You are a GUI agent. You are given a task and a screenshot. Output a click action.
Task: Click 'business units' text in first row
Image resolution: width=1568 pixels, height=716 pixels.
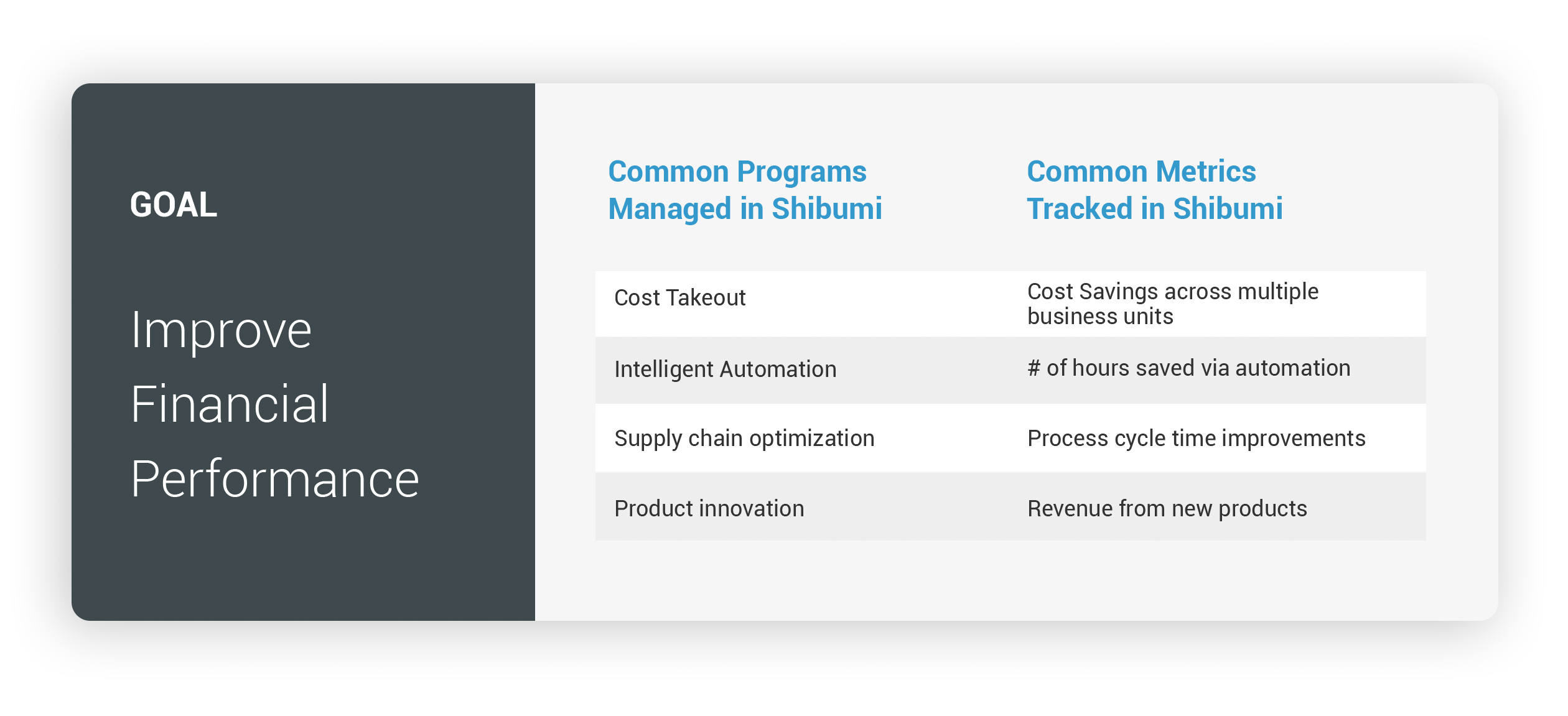(x=1100, y=317)
